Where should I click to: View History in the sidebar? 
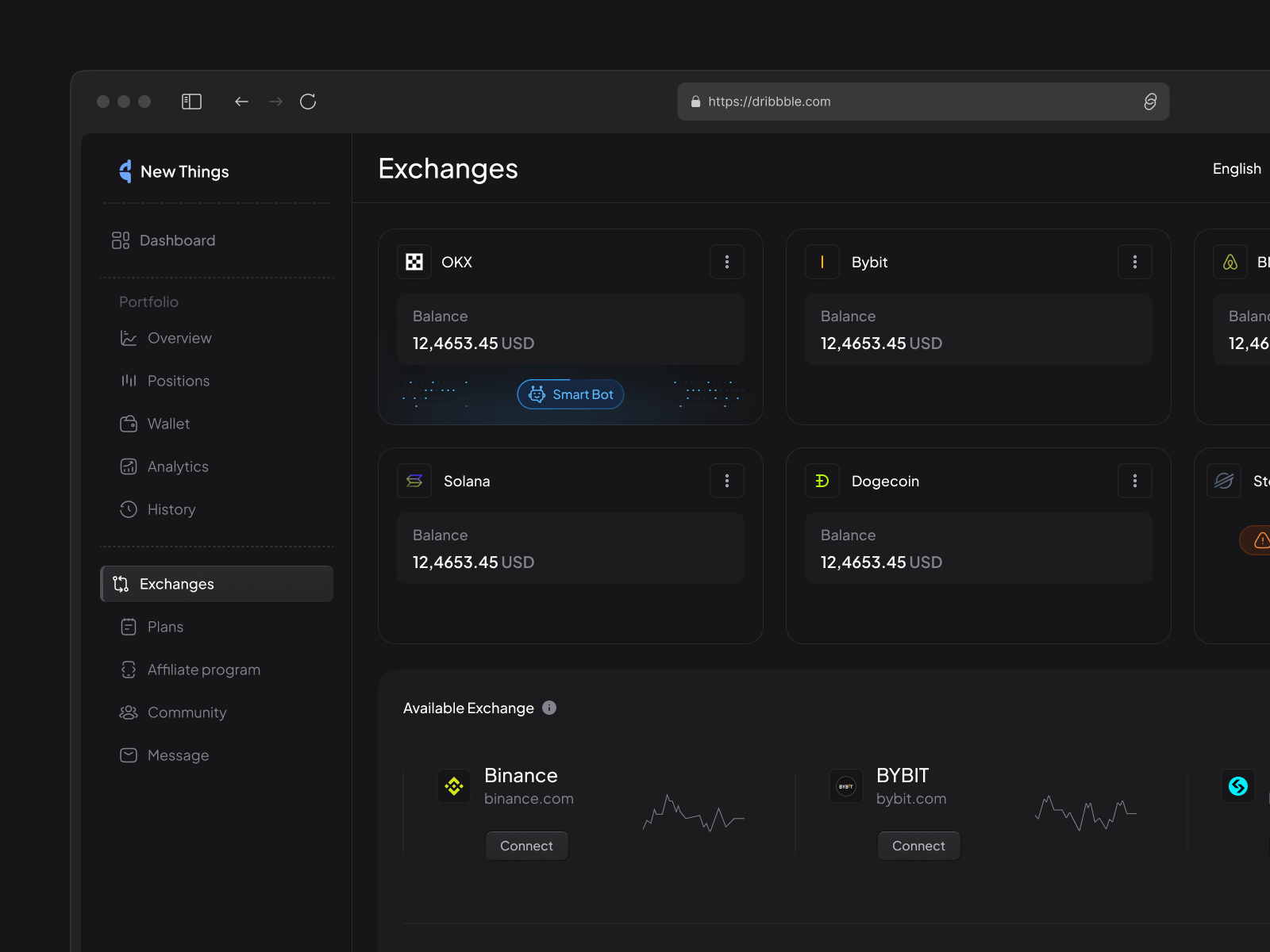157,509
